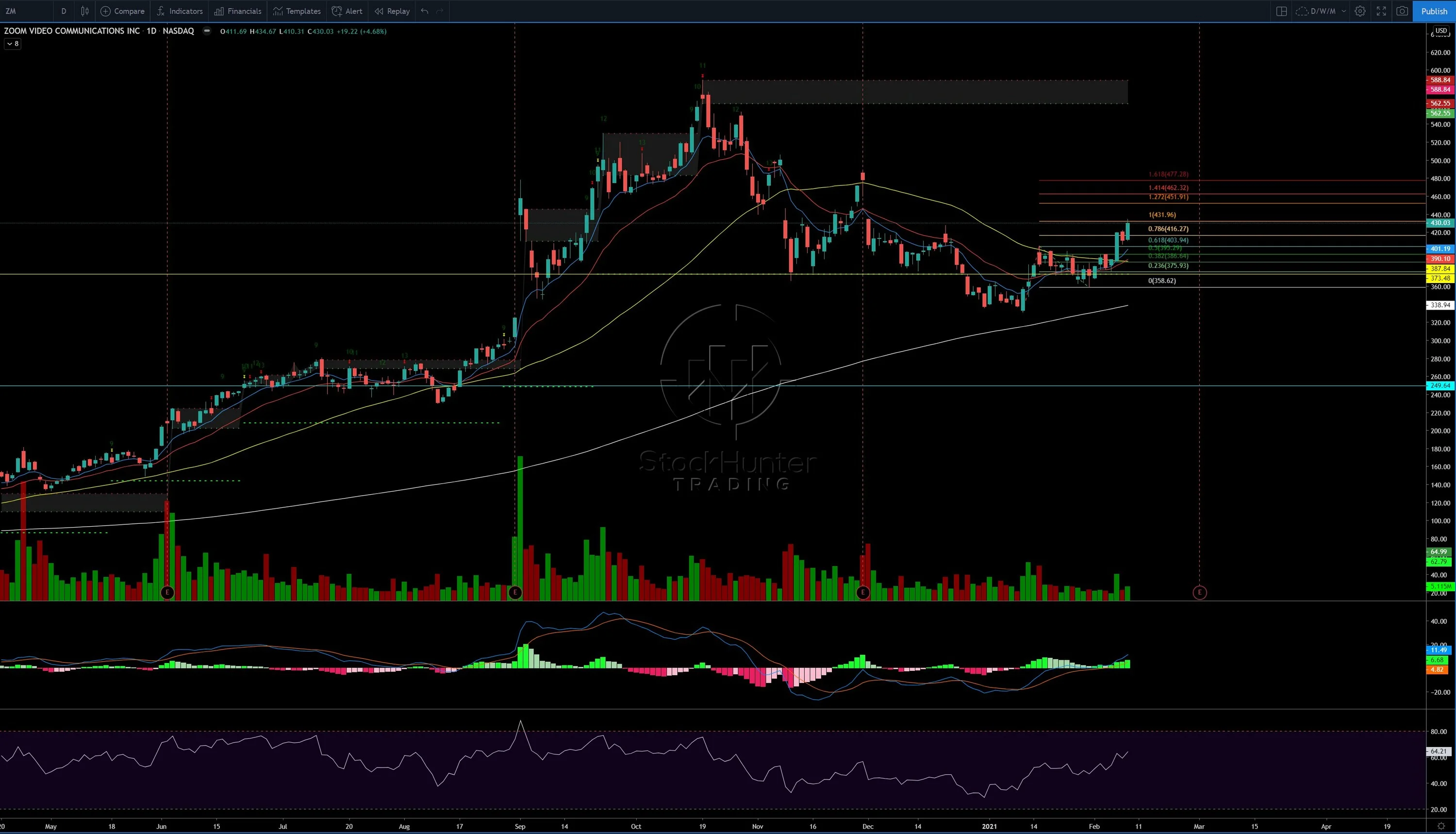
Task: Click the 5.115M volume value label
Action: click(x=1440, y=586)
